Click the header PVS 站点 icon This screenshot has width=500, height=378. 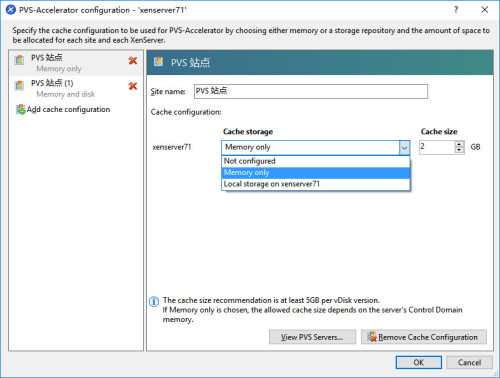[x=158, y=62]
